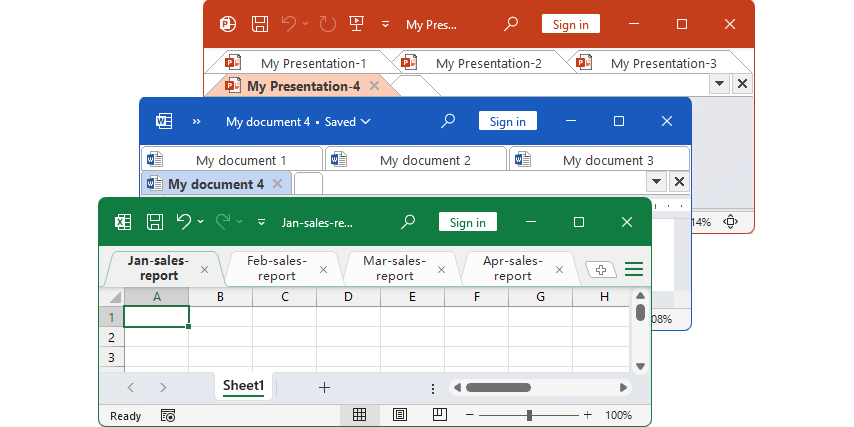Screen dimensions: 854x427
Task: Click the Excel zoom slider handle
Action: coord(529,415)
